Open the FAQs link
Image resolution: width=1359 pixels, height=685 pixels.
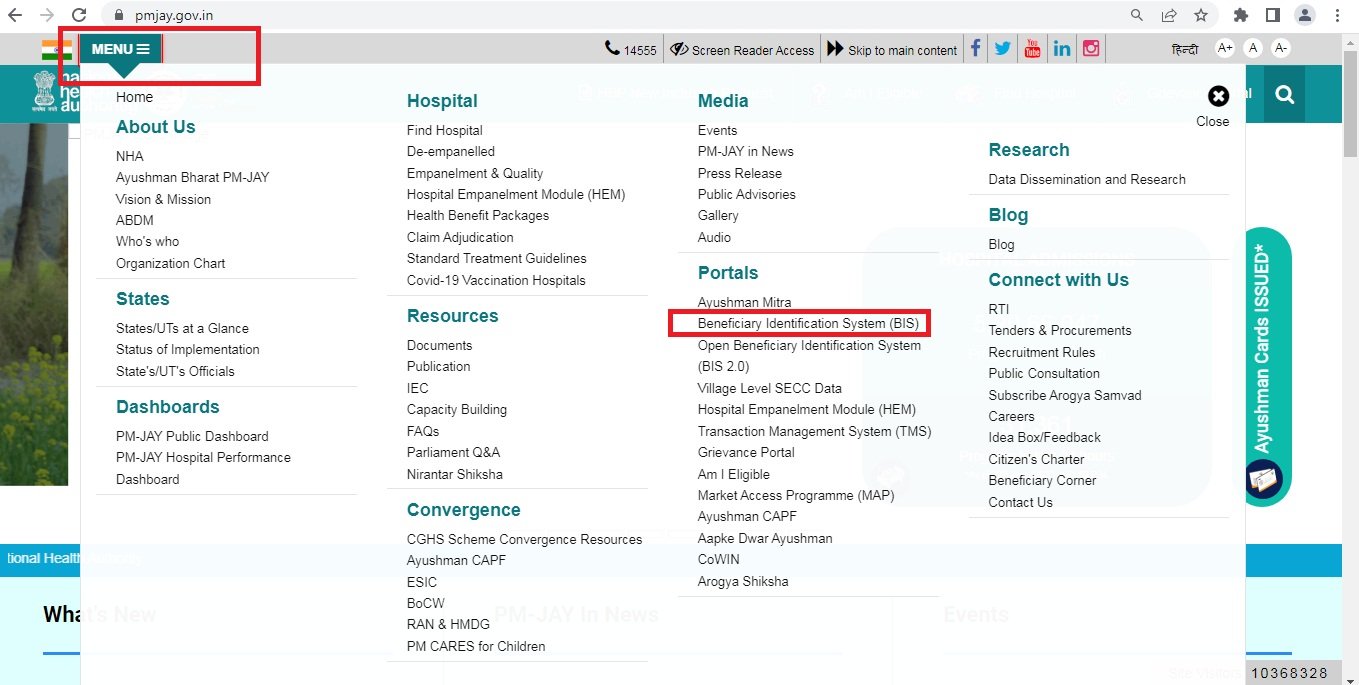423,431
